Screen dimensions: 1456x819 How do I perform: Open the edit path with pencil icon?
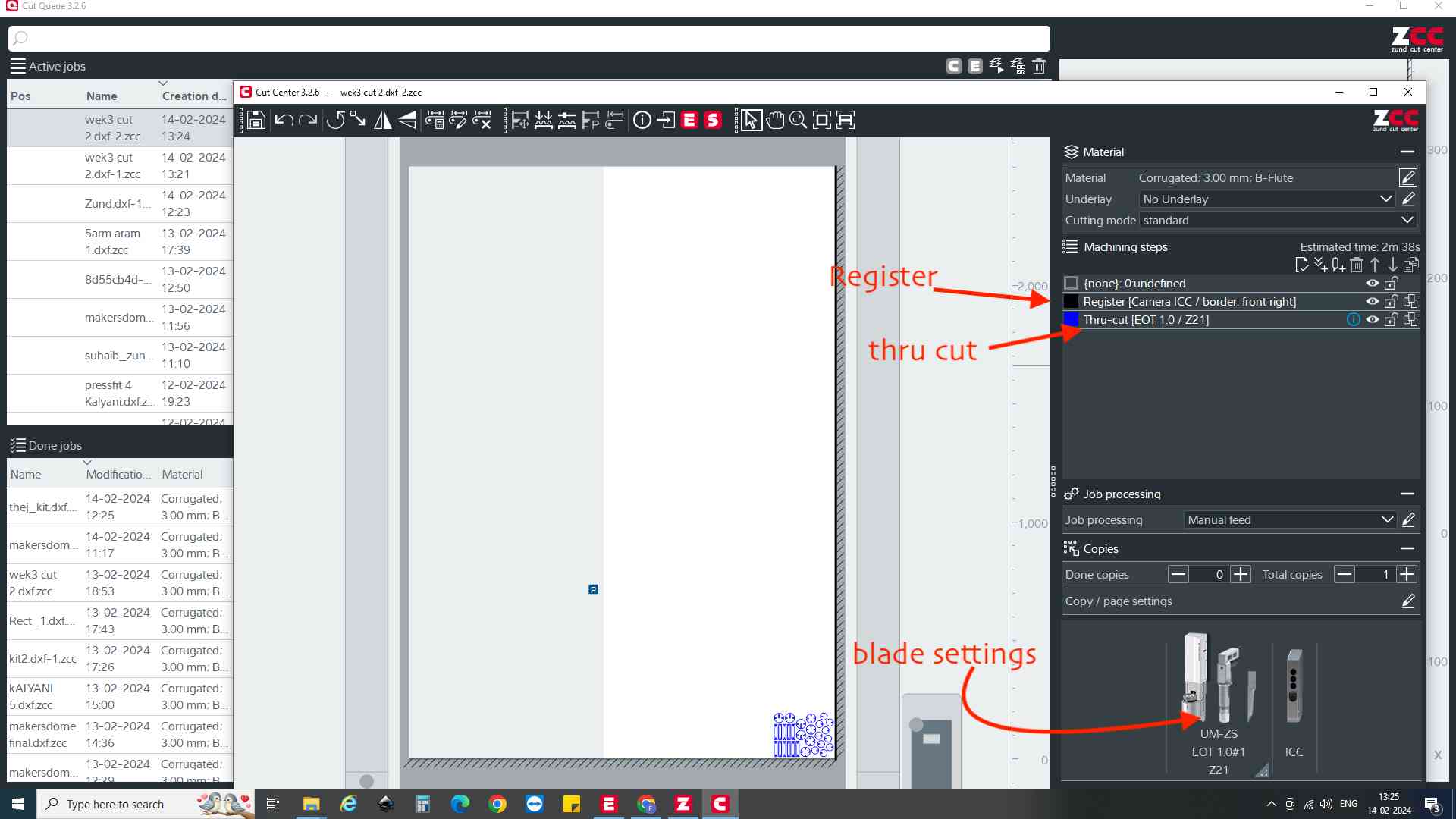(458, 120)
